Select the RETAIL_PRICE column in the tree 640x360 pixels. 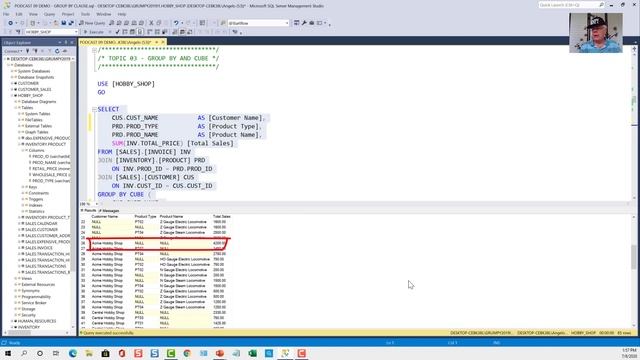51,169
